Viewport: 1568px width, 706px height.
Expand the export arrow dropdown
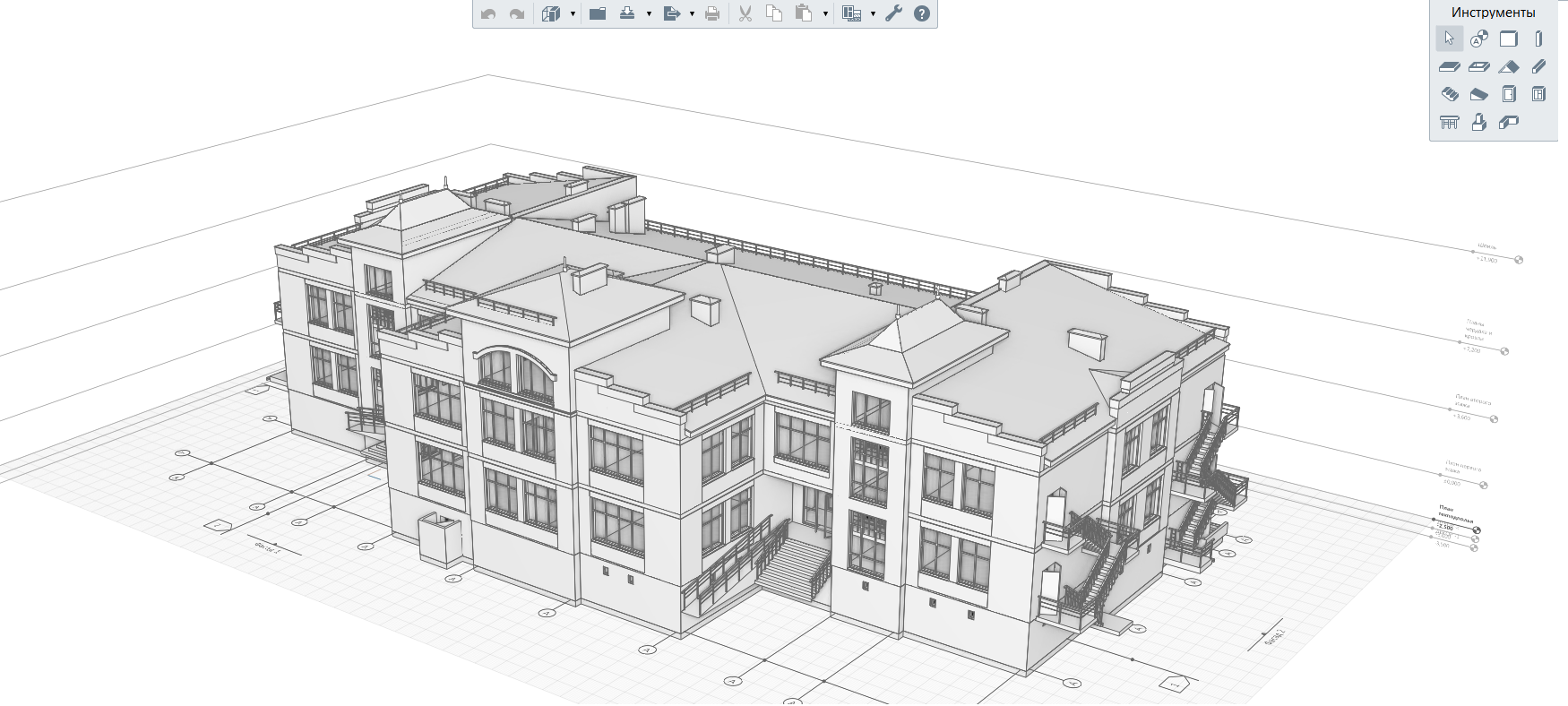(692, 14)
